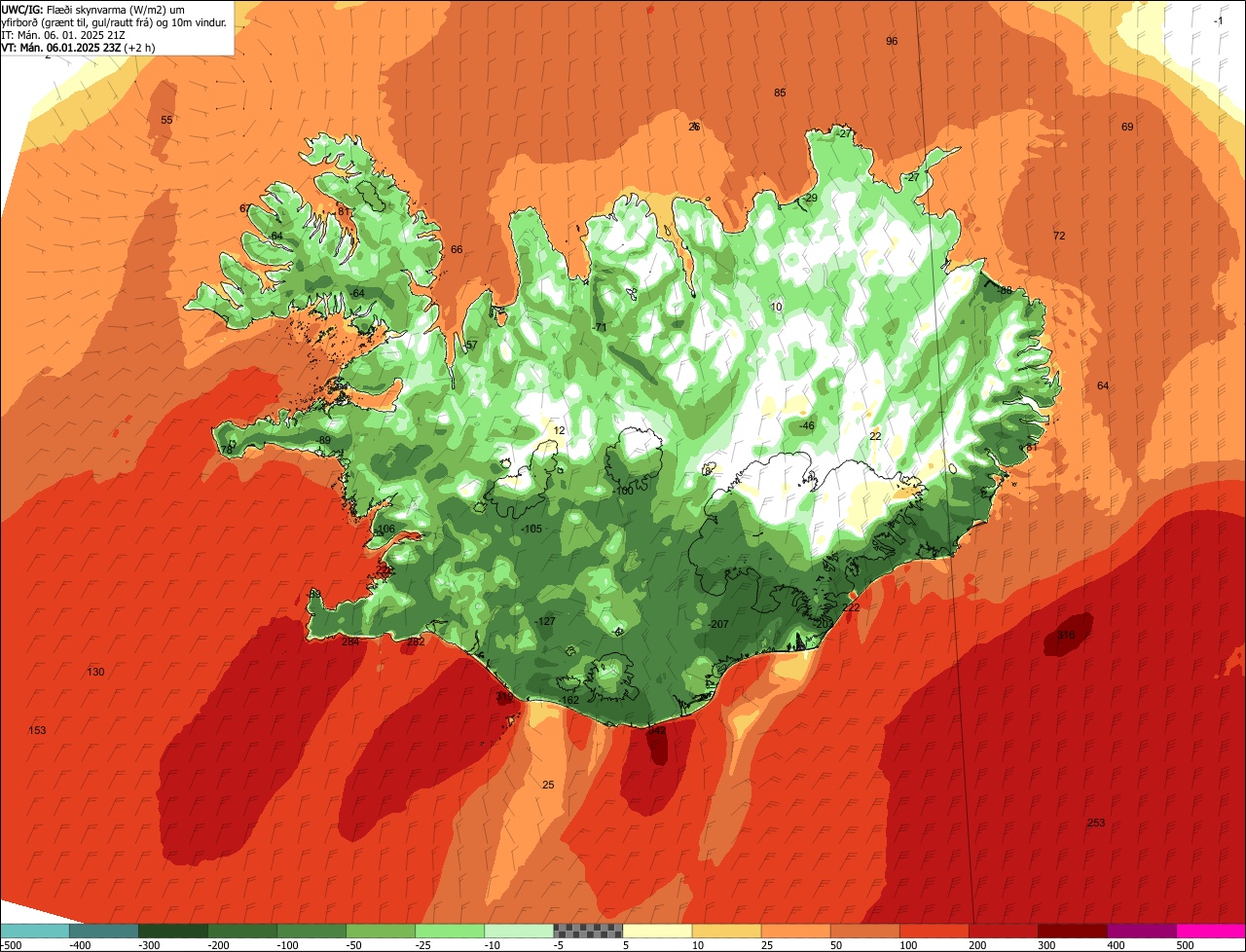
Task: Click the map value -106
Action: pos(385,529)
